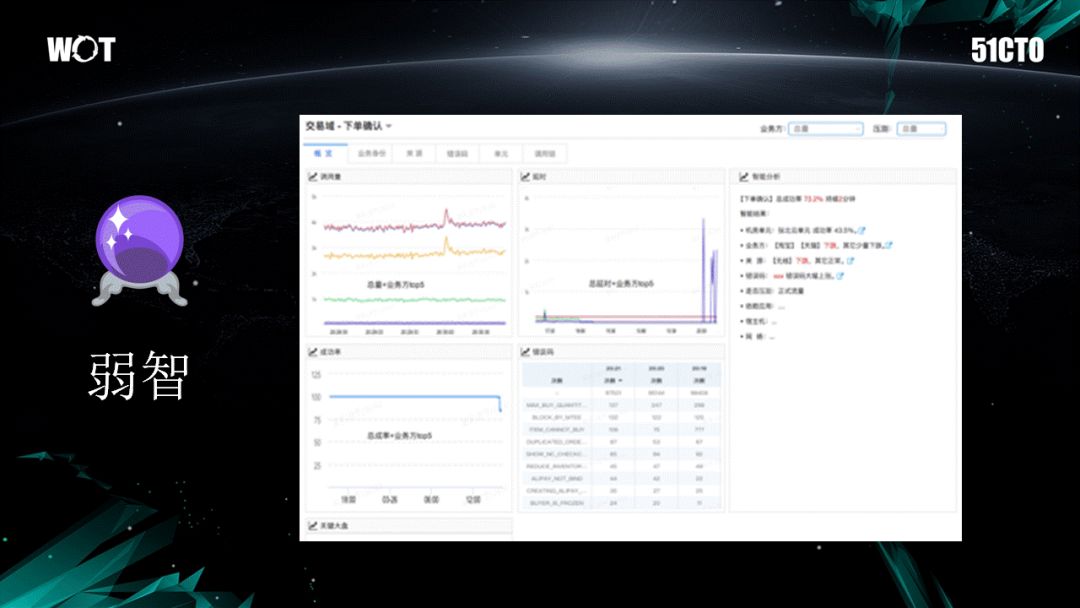The height and width of the screenshot is (608, 1080).
Task: Click the REDUCE_INVENTOR... error code row
Action: point(621,466)
